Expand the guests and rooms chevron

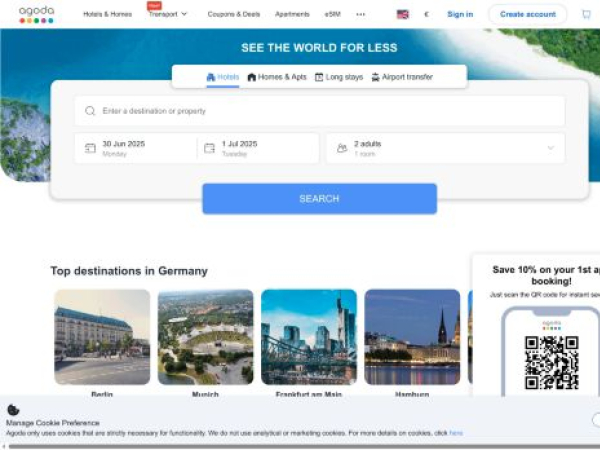click(x=551, y=148)
